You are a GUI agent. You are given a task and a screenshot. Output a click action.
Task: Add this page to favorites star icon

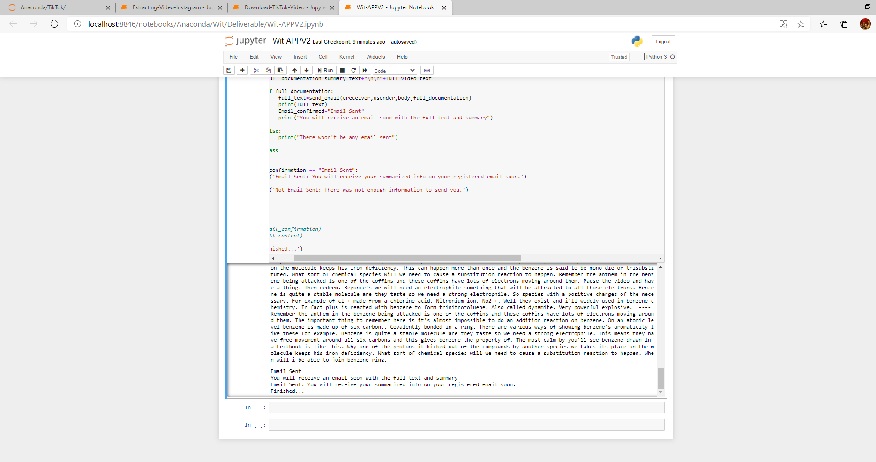point(801,24)
